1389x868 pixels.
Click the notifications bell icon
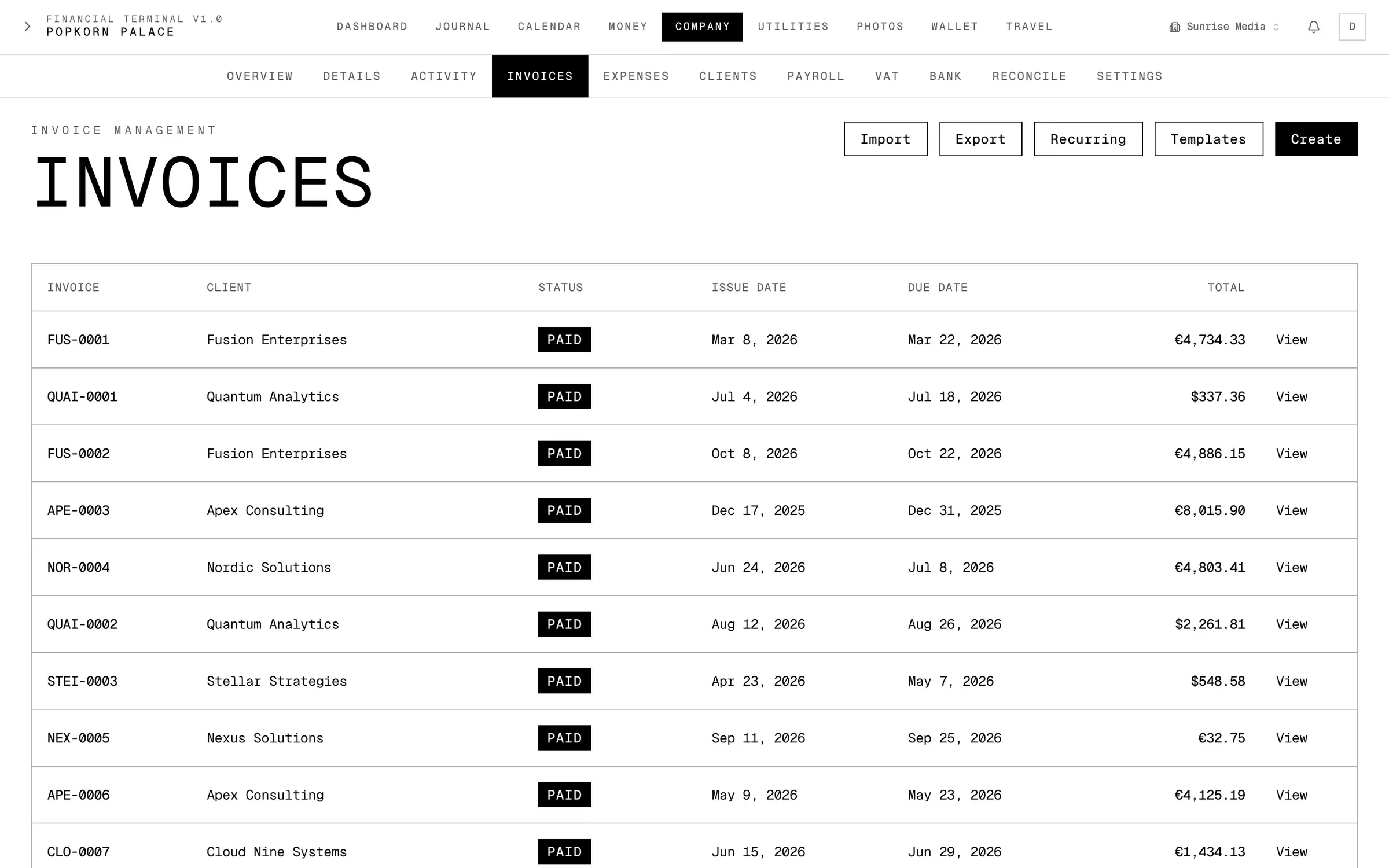click(x=1314, y=27)
